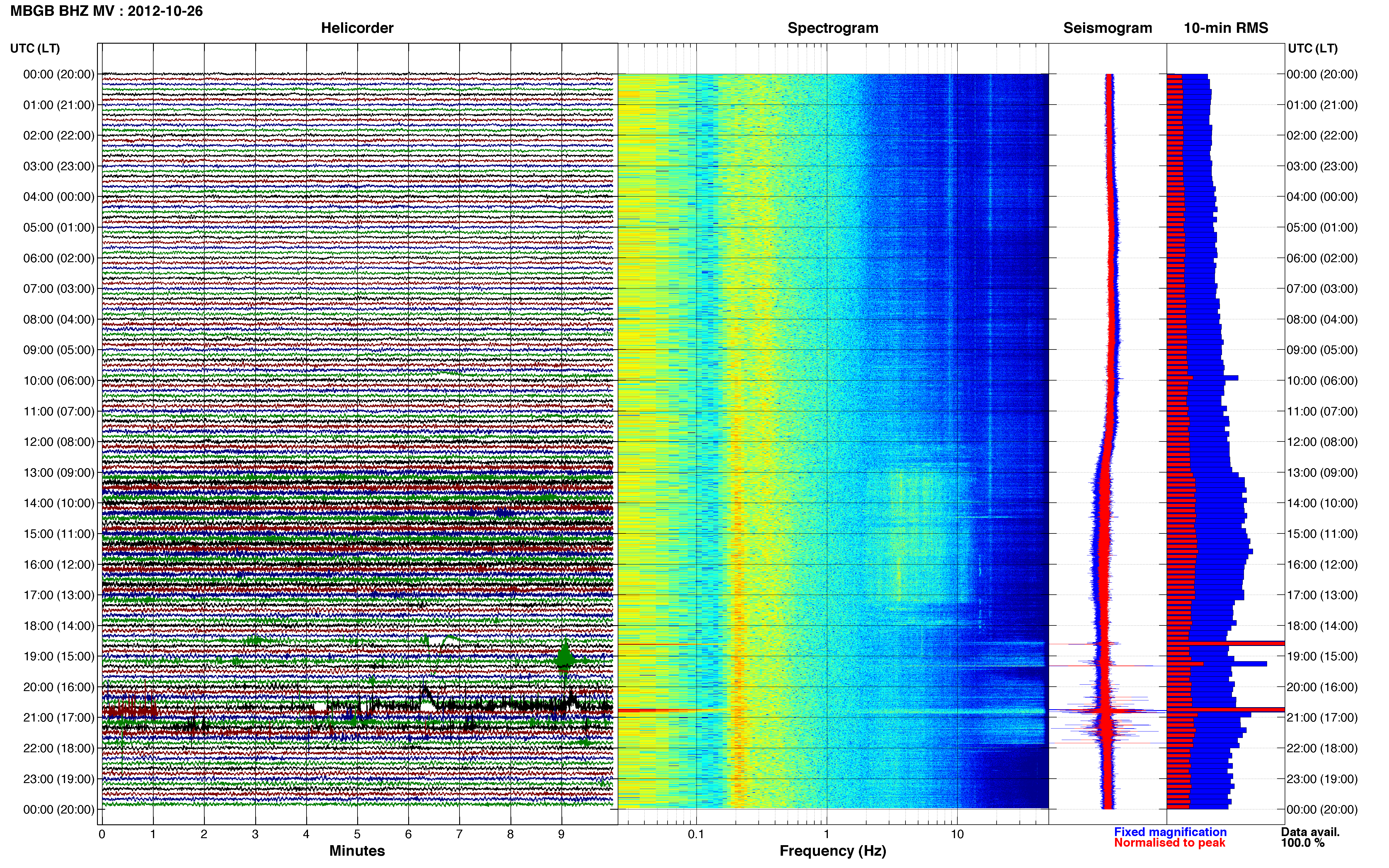Select the Spectrogram panel heading
1389x868 pixels.
833,28
